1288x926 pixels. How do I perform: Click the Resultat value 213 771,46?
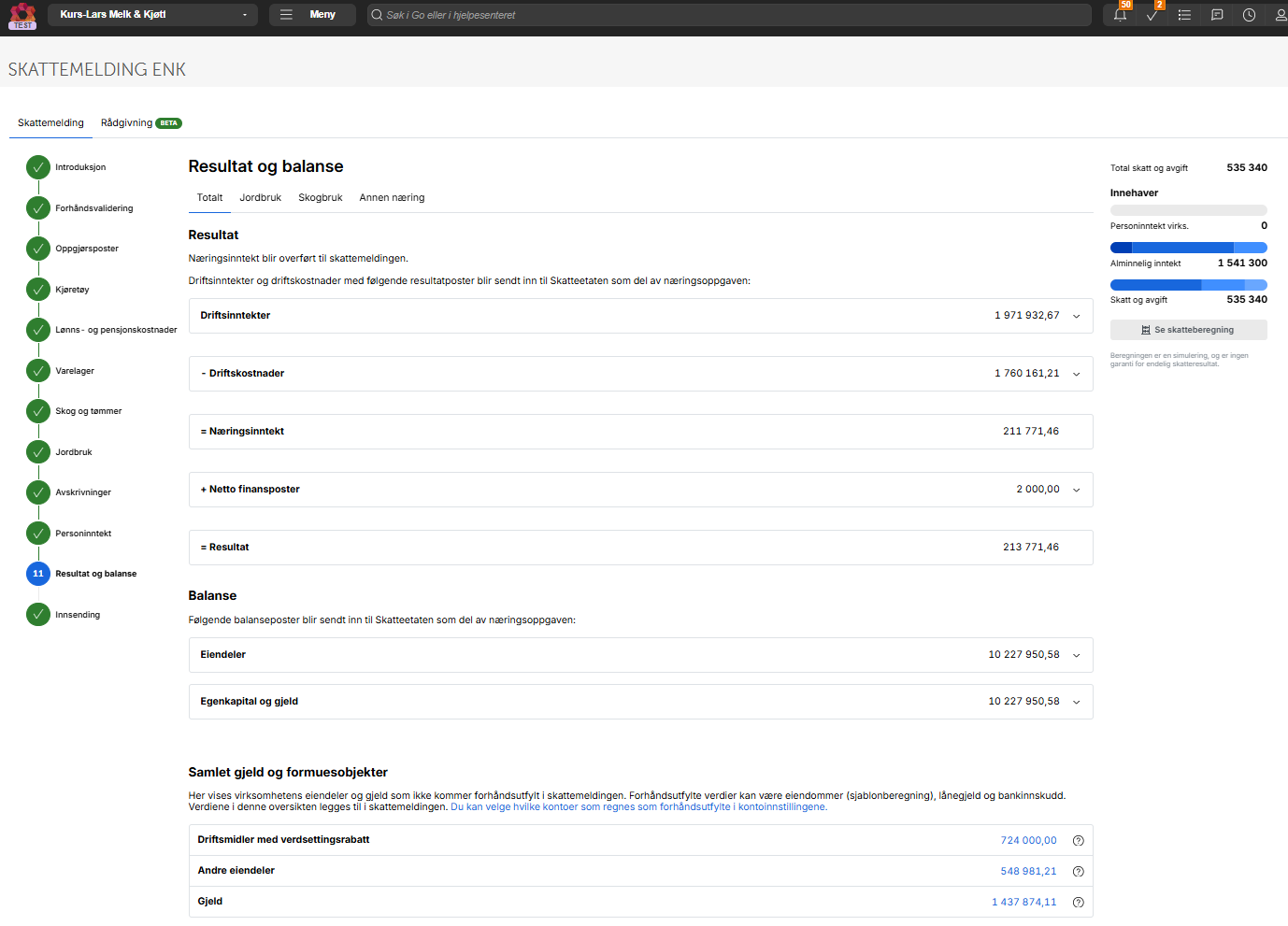coord(1031,548)
